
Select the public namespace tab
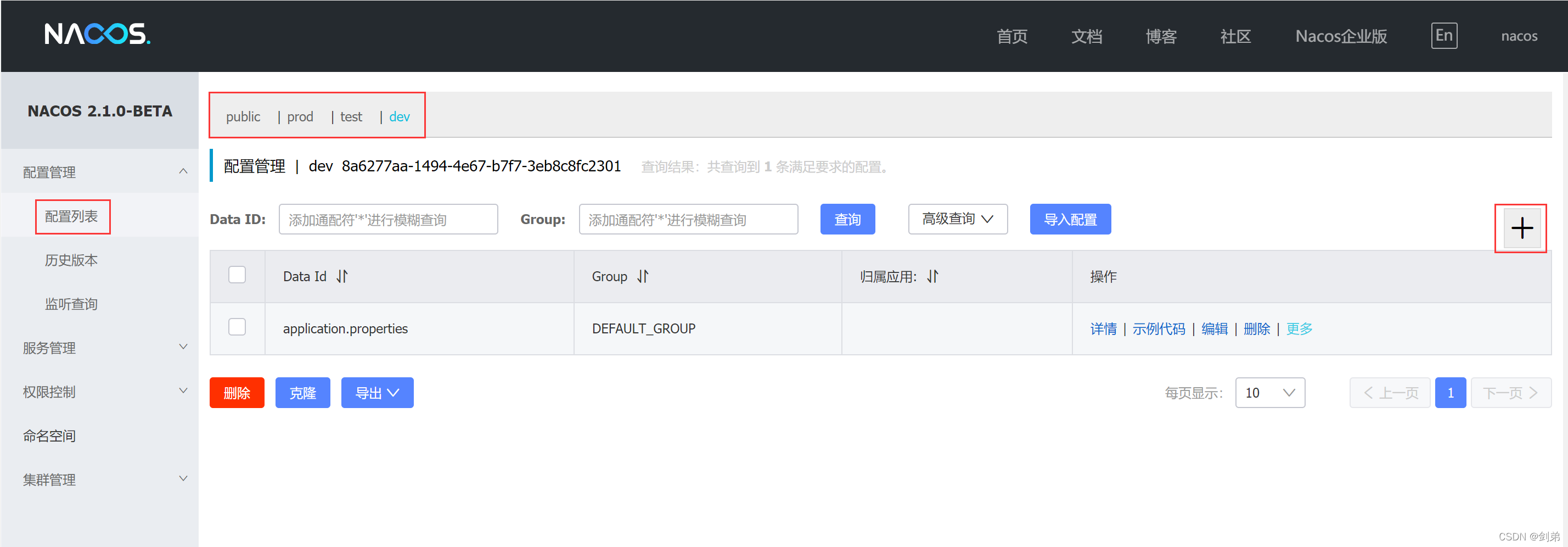click(x=243, y=116)
